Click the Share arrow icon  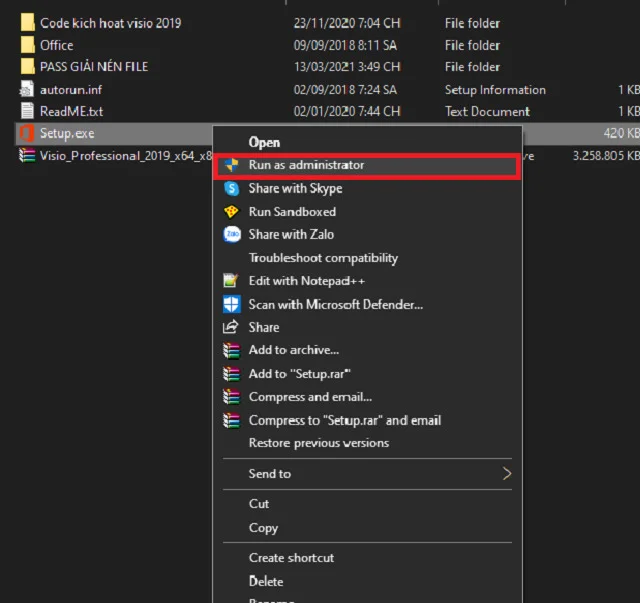pos(230,327)
